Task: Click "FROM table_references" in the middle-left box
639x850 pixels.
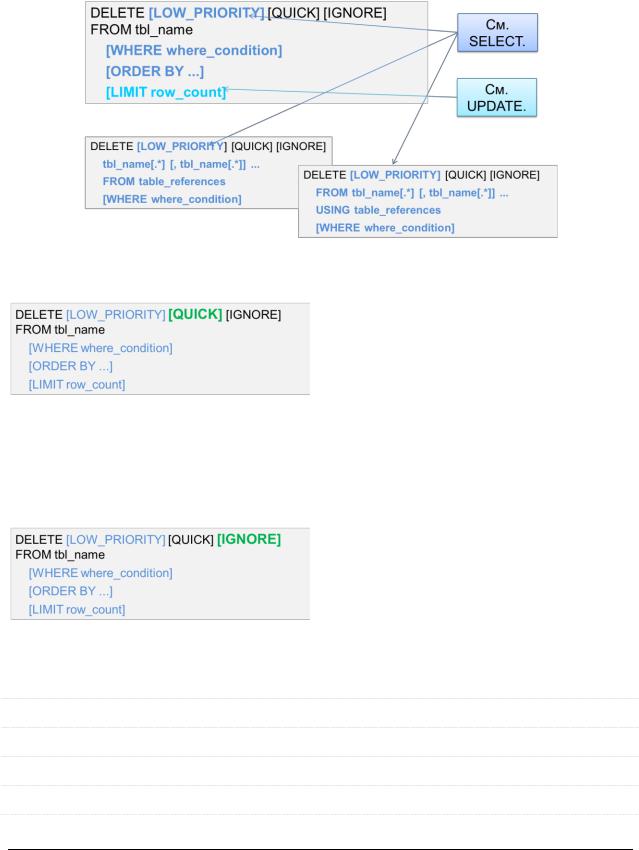Action: pyautogui.click(x=164, y=182)
